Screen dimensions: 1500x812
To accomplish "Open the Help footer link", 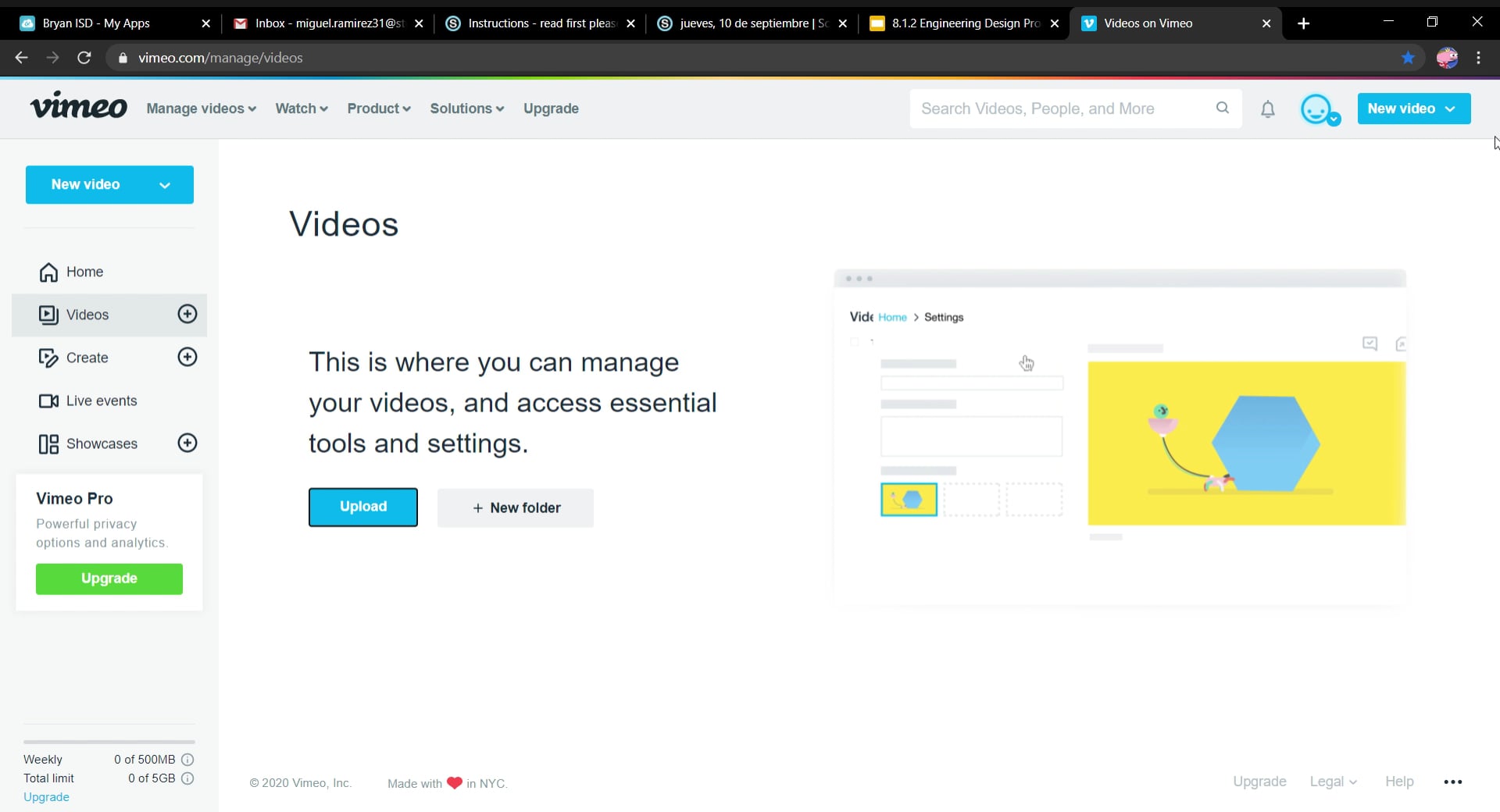I will 1399,782.
